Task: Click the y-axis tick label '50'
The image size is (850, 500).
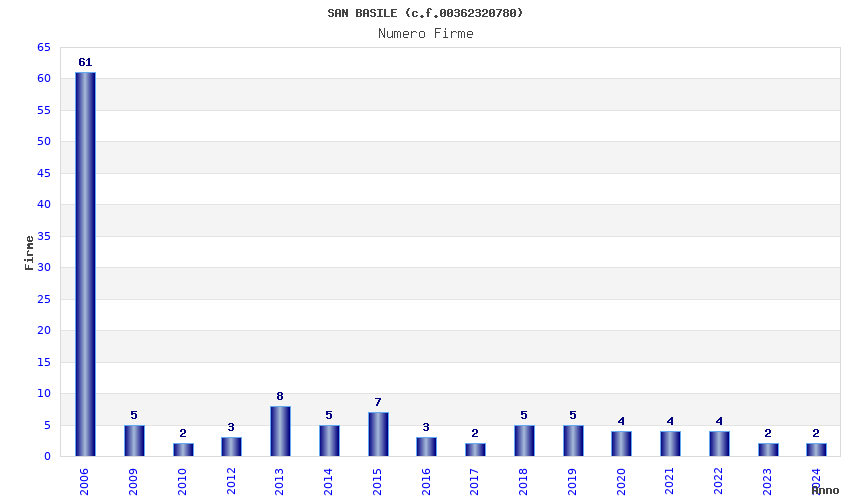Action: pyautogui.click(x=44, y=142)
